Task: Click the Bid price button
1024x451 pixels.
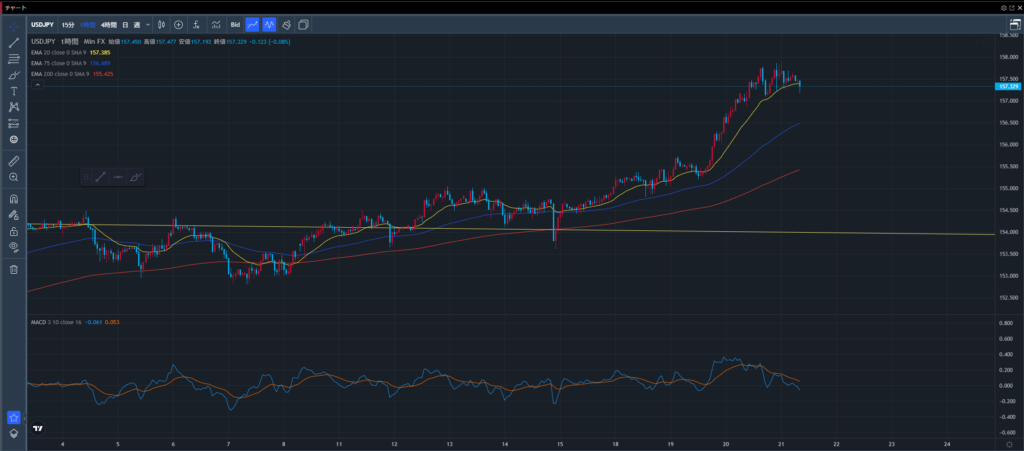Action: [235, 23]
